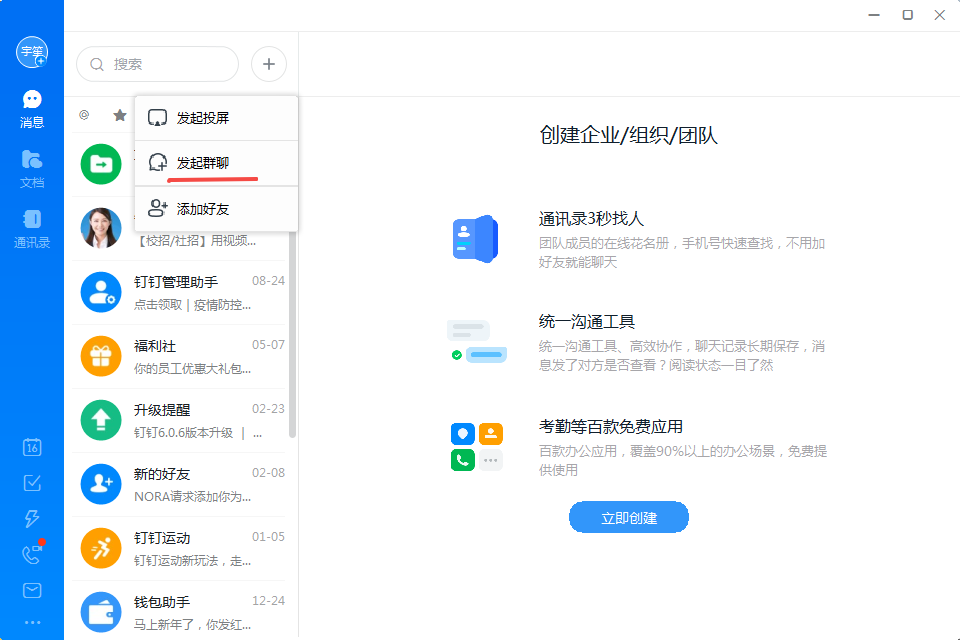Click the plus icon next to search bar
This screenshot has height=640, width=960.
(x=268, y=63)
